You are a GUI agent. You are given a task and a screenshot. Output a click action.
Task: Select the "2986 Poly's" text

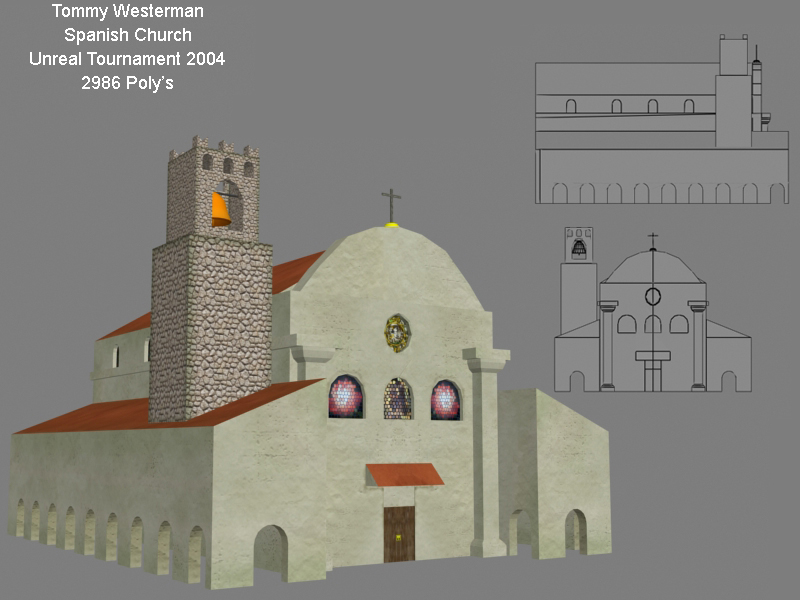(x=127, y=83)
